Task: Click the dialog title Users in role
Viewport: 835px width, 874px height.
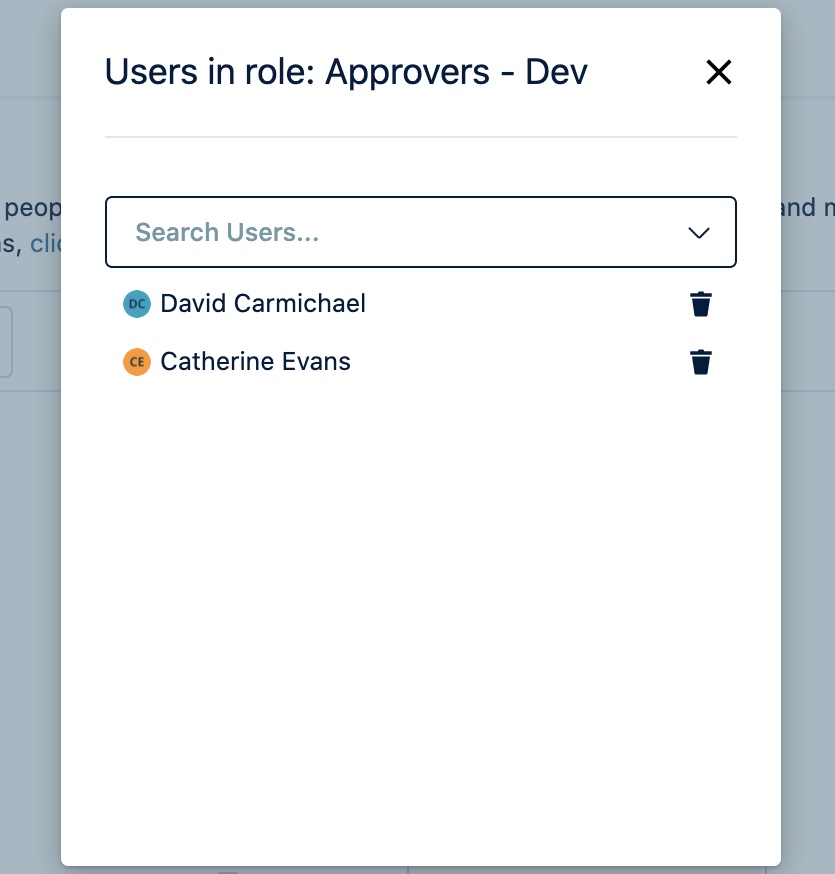Action: point(347,72)
